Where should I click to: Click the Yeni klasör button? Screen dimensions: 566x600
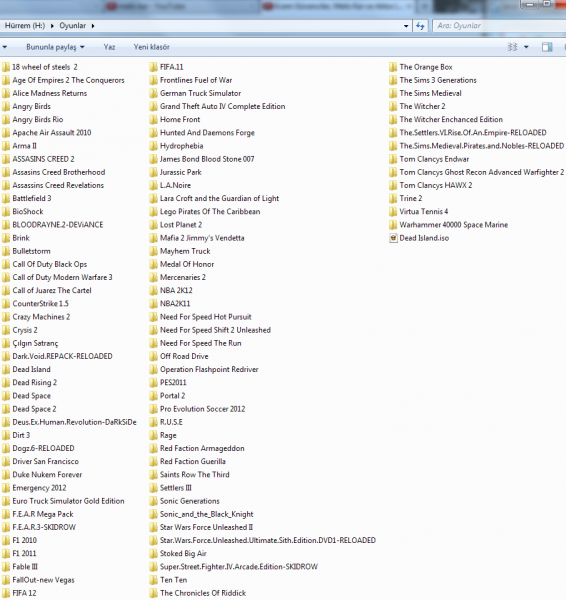click(152, 47)
